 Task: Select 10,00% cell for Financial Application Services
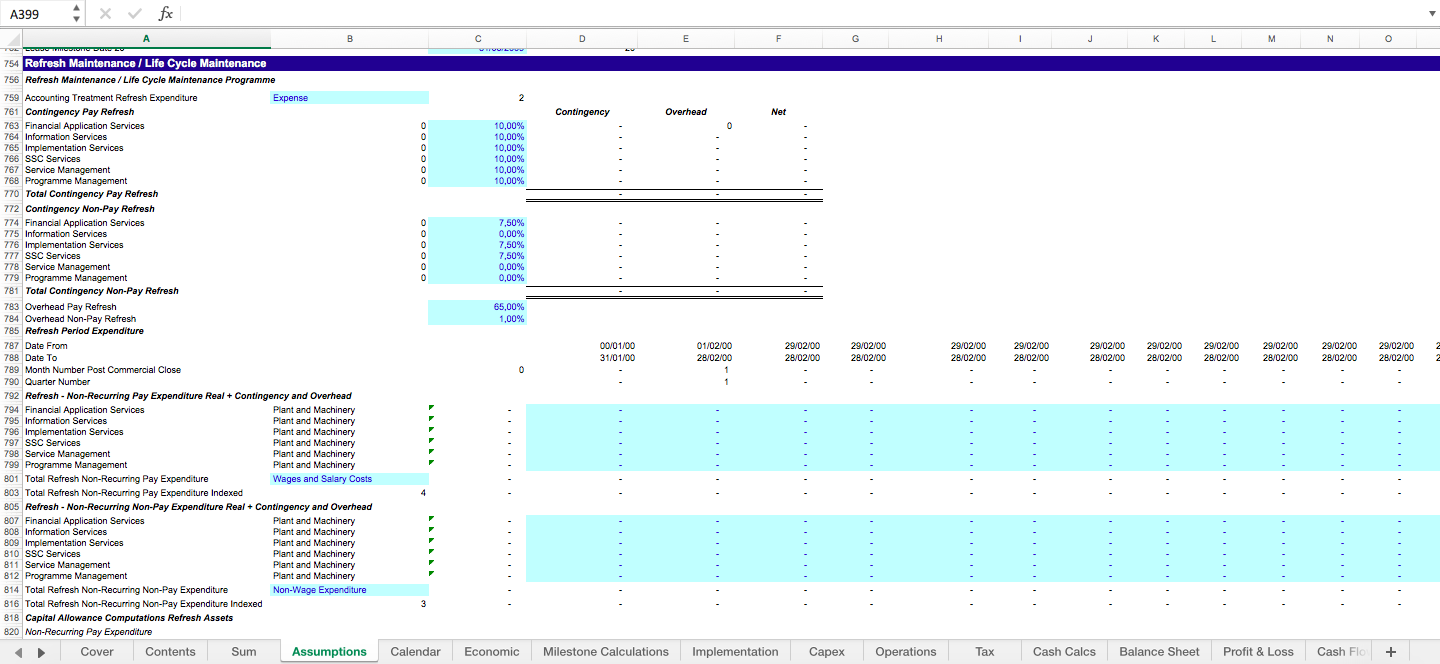pos(477,126)
